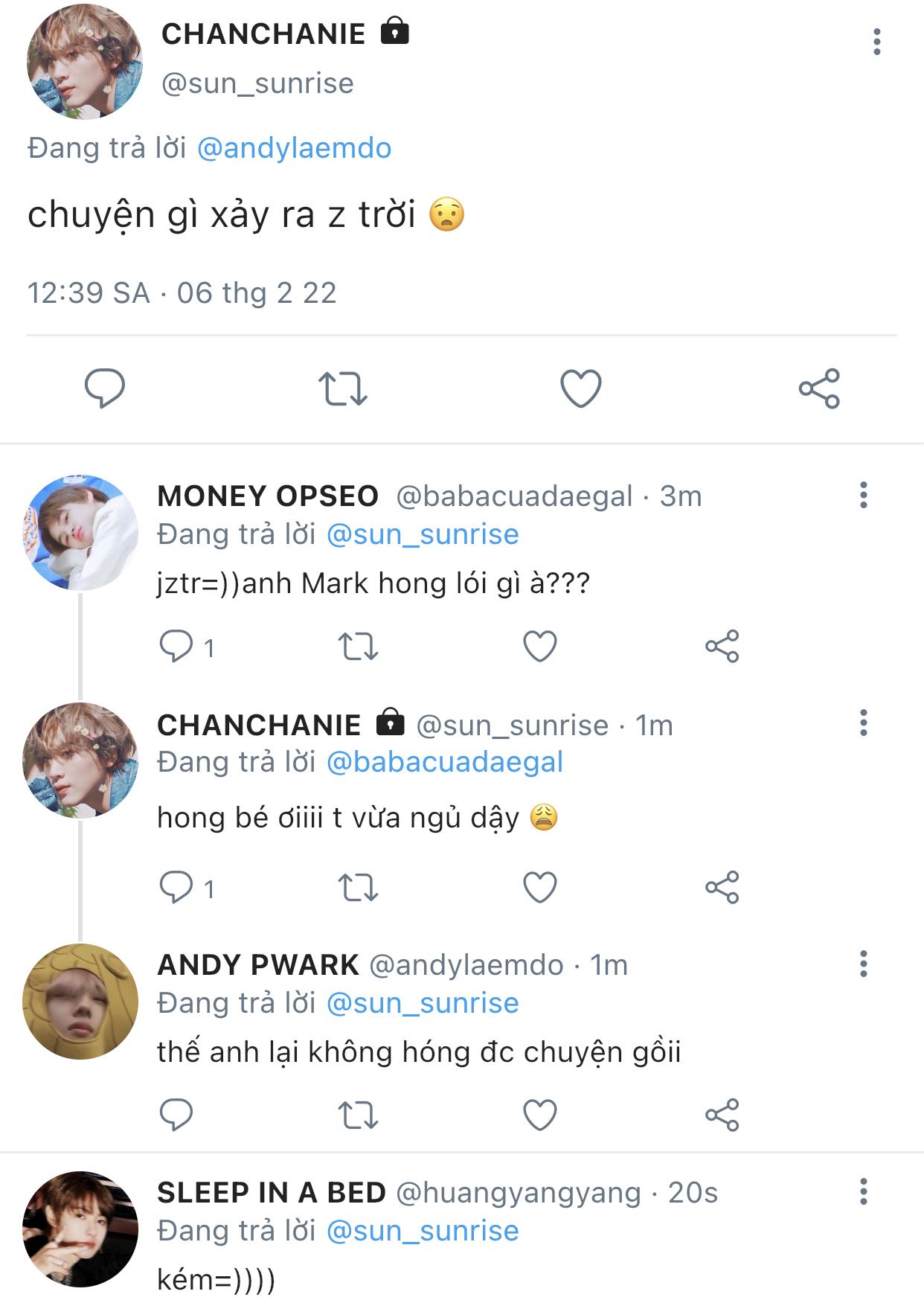Like the main tweet with heart icon
Screen dimensions: 924x1303
pos(580,388)
